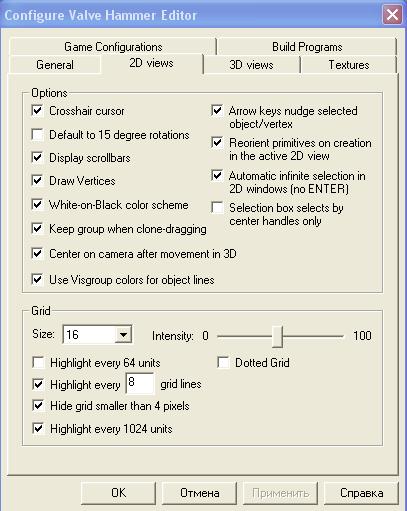Open the Build Programs tab
407x511 pixels.
point(307,47)
